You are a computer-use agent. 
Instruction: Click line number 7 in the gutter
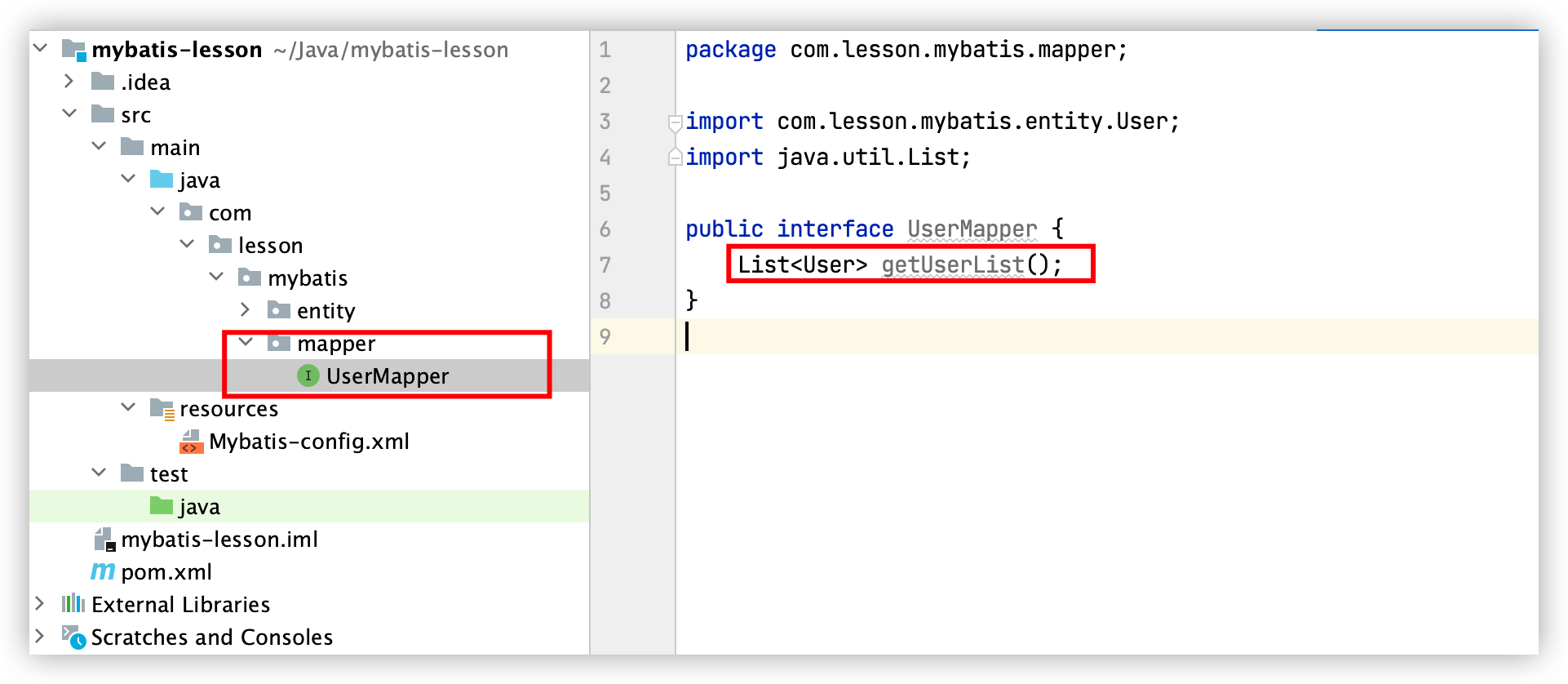click(x=605, y=265)
